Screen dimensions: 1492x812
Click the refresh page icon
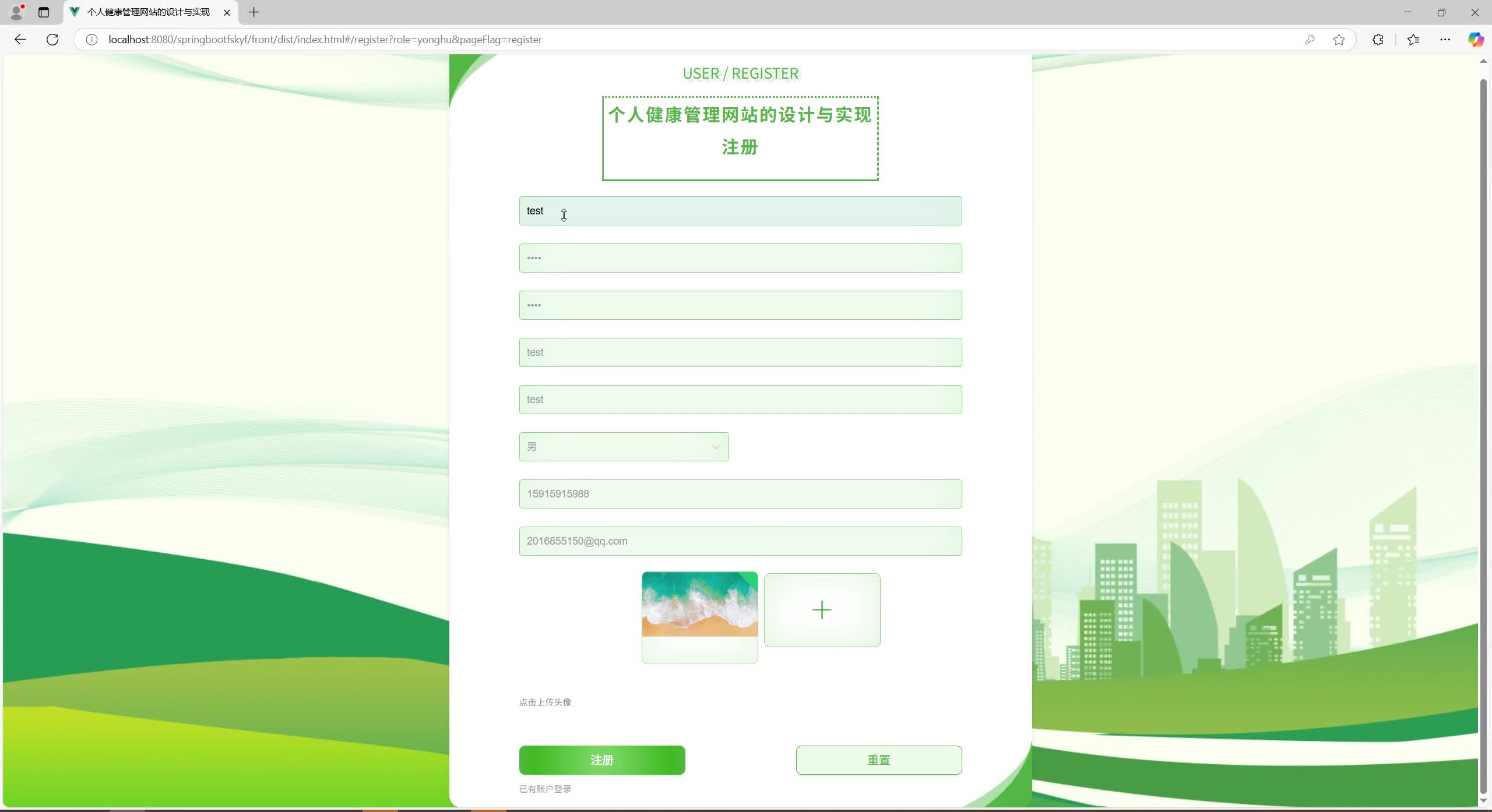(52, 39)
